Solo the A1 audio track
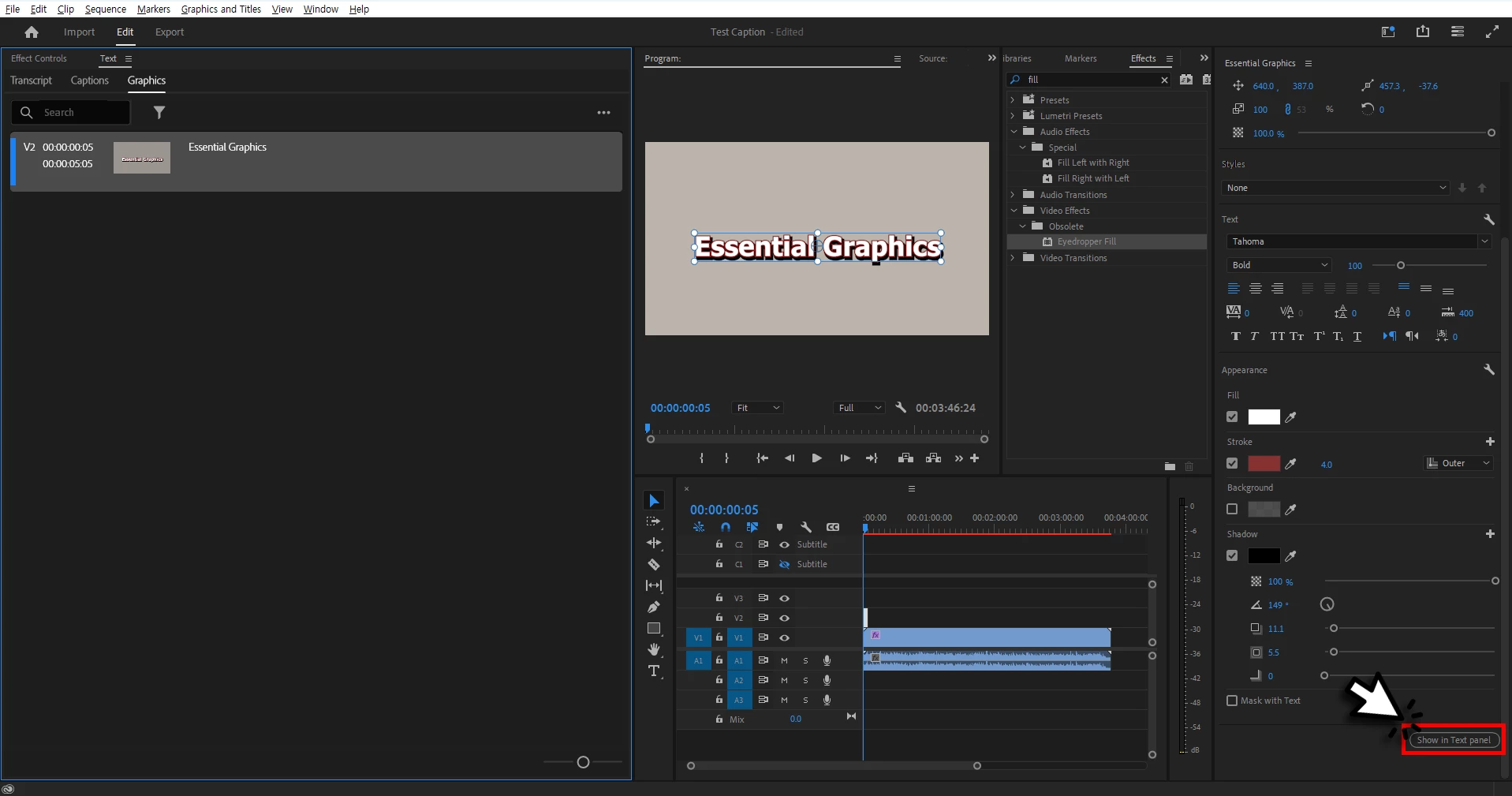Viewport: 1512px width, 796px height. pos(805,660)
